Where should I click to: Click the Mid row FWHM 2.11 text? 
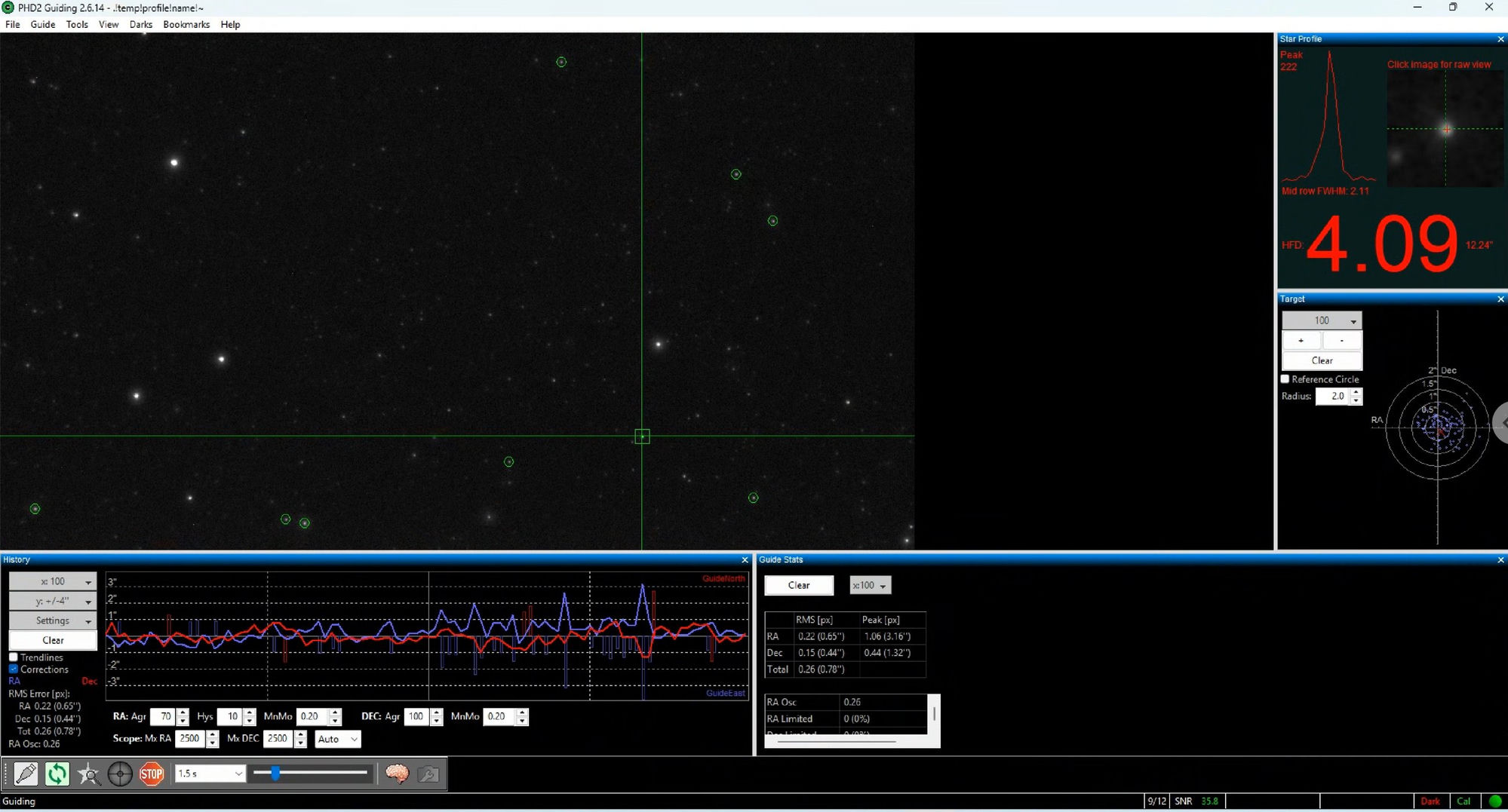point(1325,192)
